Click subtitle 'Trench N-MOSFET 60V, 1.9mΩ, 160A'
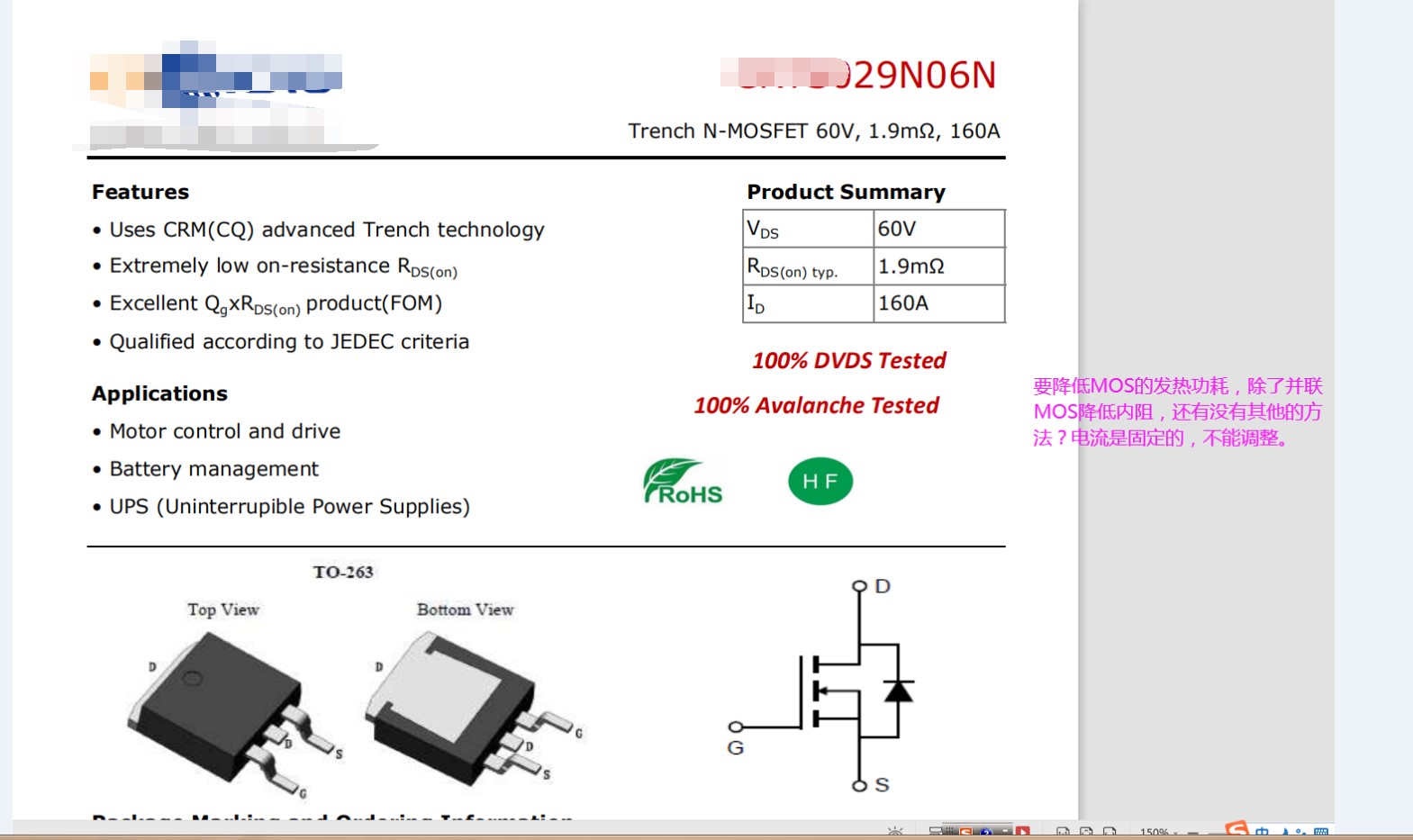The height and width of the screenshot is (840, 1413). pyautogui.click(x=814, y=131)
